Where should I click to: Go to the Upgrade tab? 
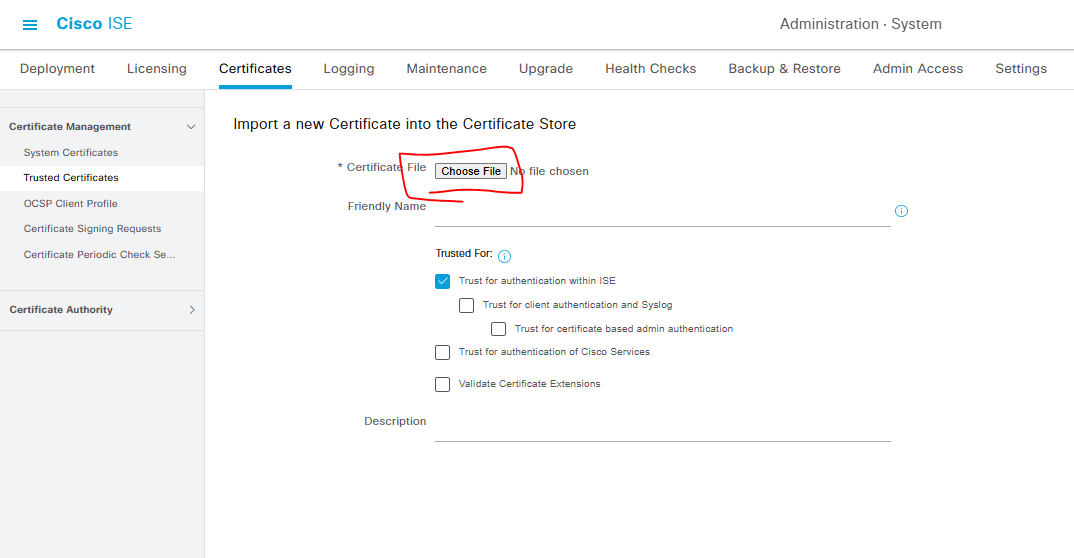(x=546, y=68)
